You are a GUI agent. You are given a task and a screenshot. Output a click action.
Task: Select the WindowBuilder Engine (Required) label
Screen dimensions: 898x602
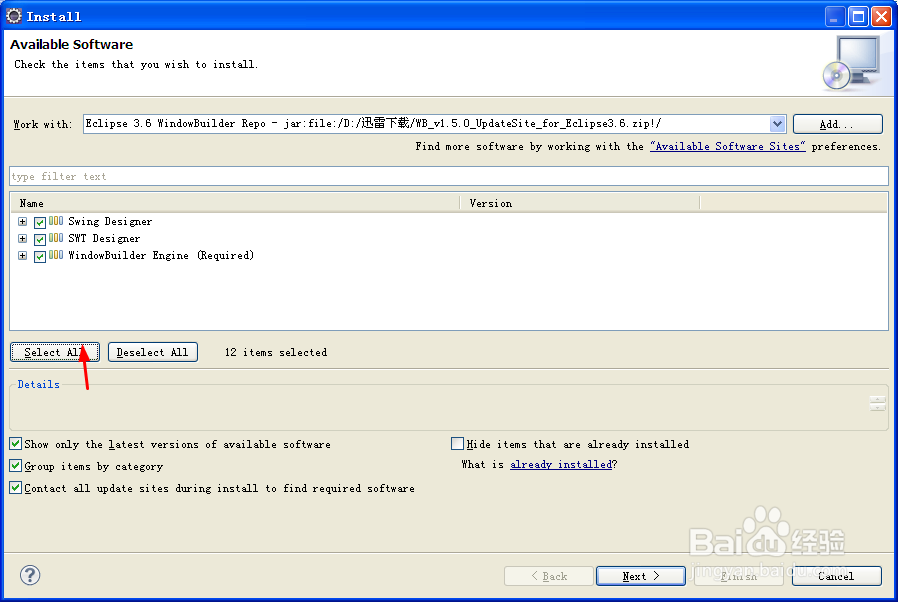tap(161, 256)
